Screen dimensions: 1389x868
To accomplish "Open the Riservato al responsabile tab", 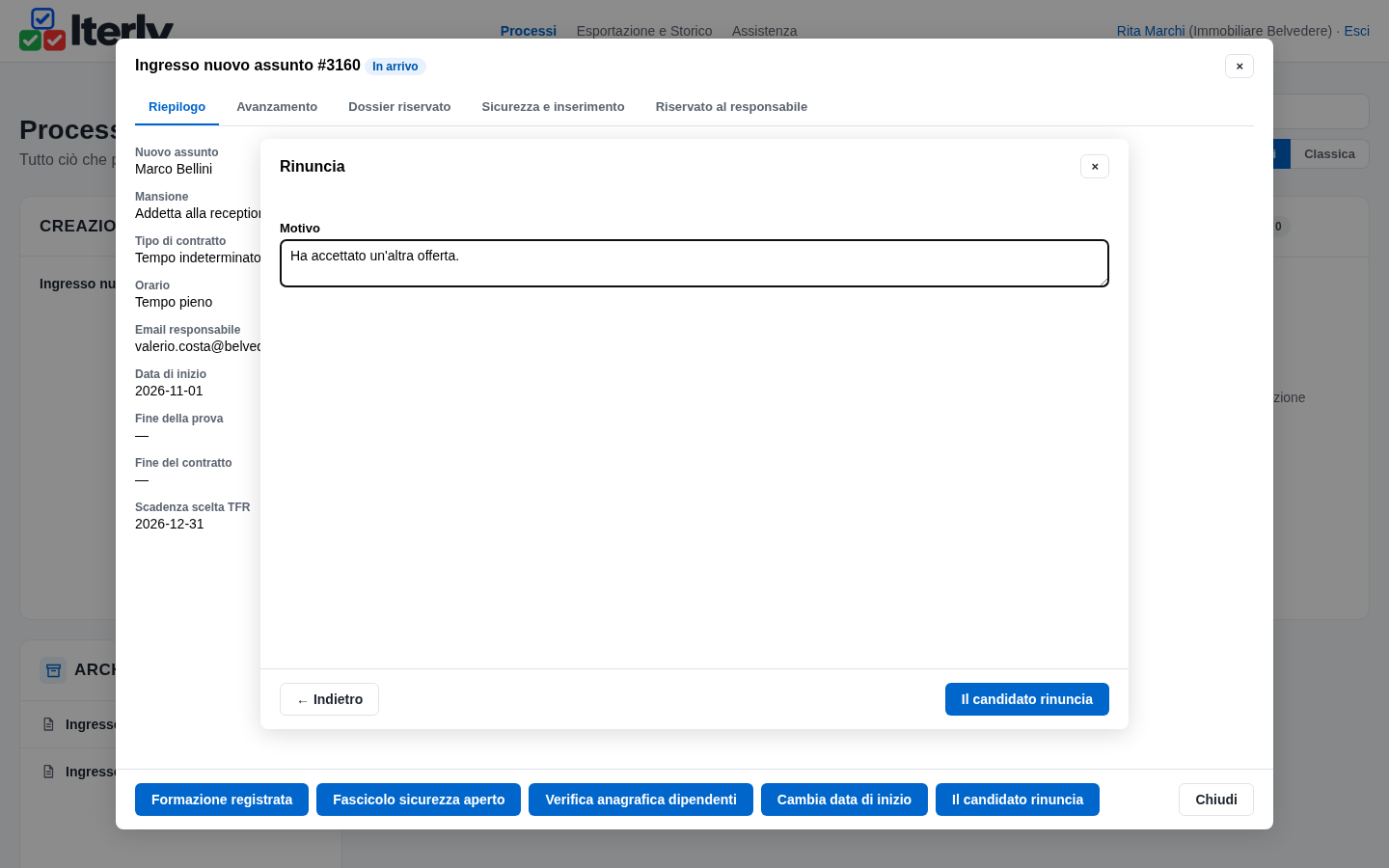I will coord(731,107).
